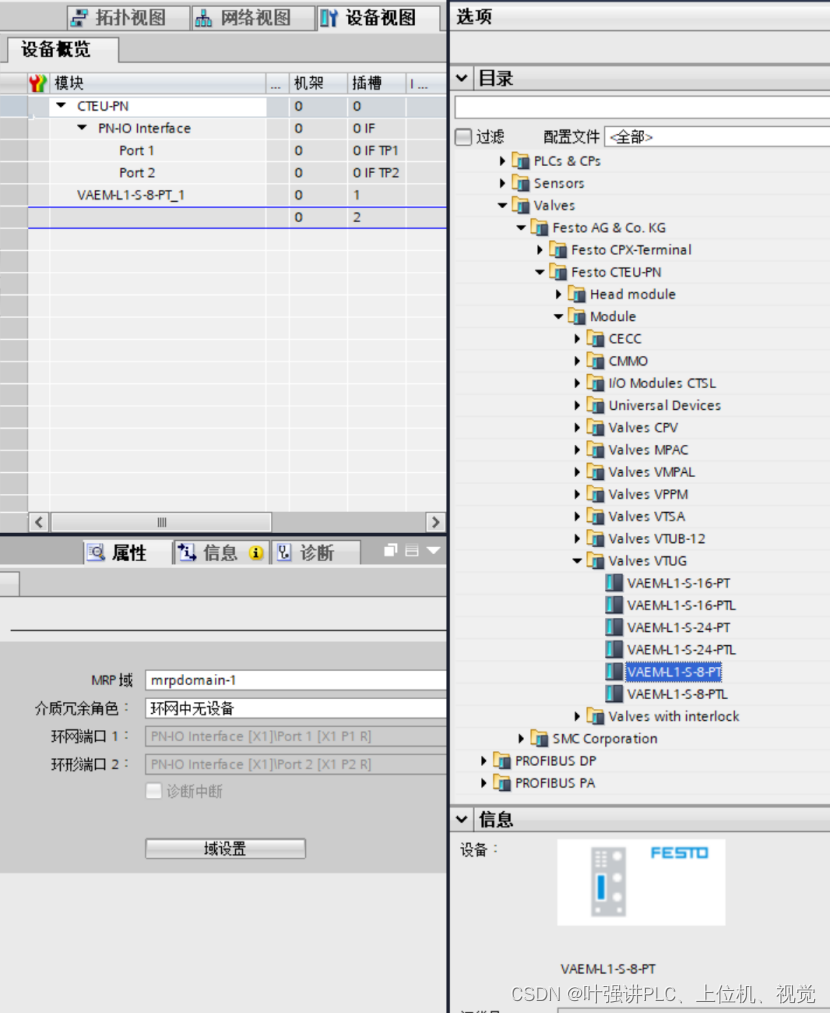The height and width of the screenshot is (1013, 831).
Task: Click the 插槽 column header
Action: coord(377,83)
